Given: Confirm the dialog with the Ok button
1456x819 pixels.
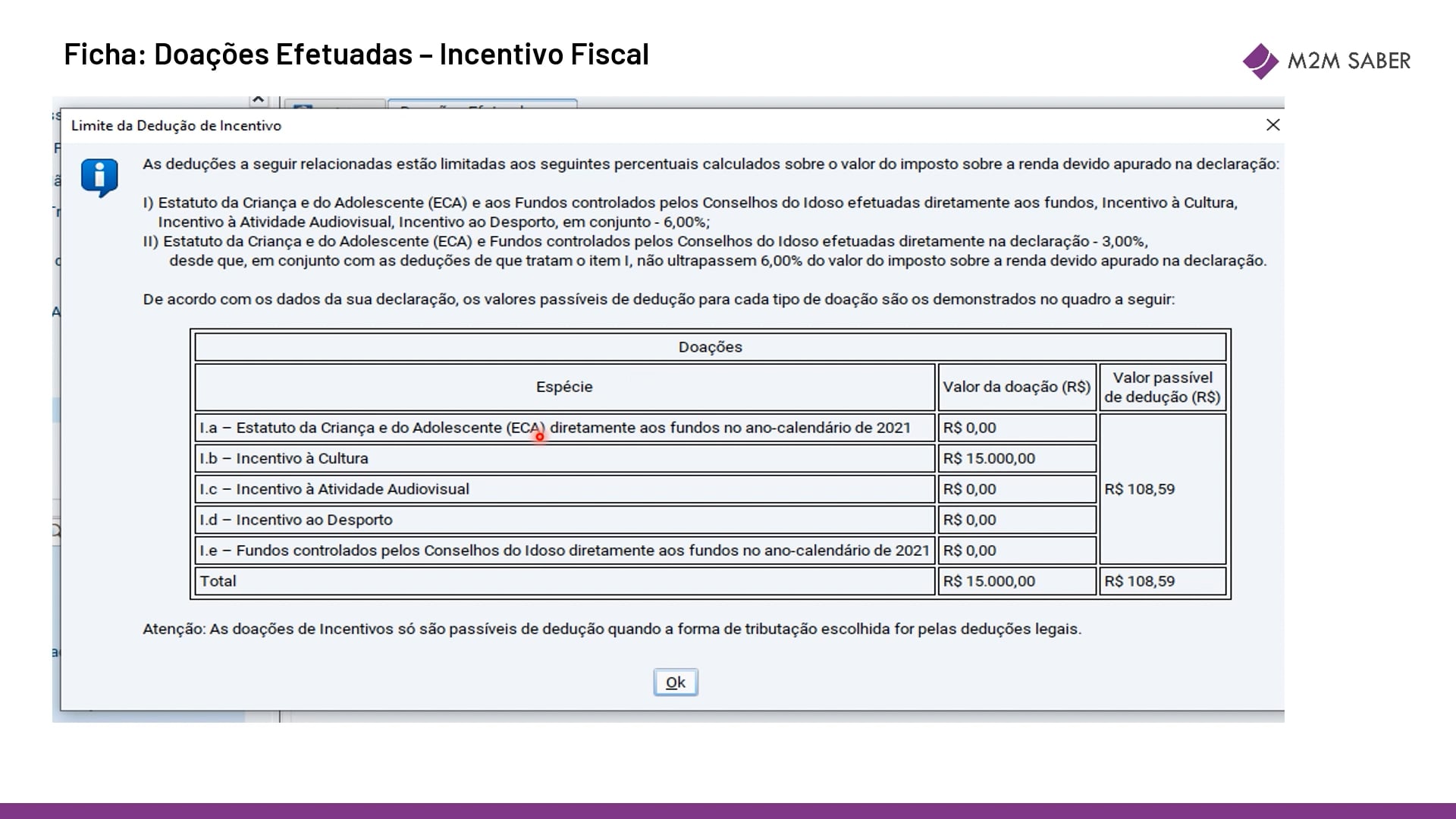Looking at the screenshot, I should (x=676, y=682).
